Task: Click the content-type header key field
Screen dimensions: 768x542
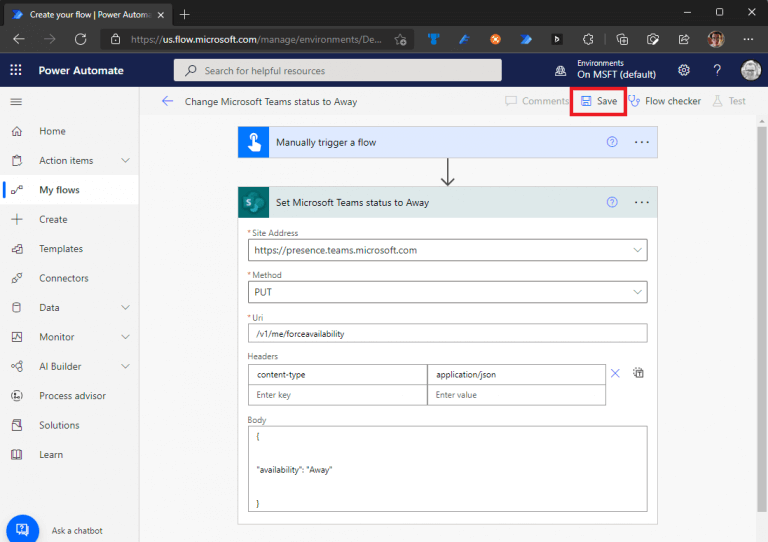Action: pyautogui.click(x=337, y=375)
